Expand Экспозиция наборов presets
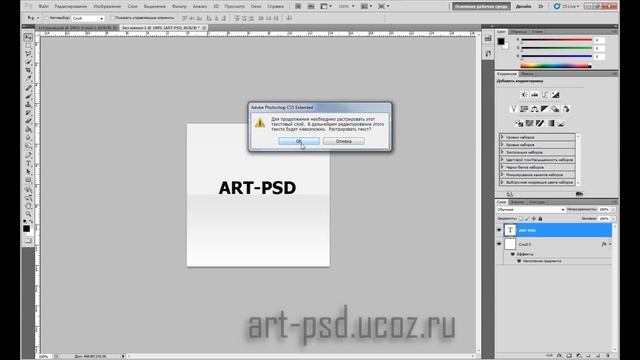Screen dimensions: 640x360 [502, 152]
